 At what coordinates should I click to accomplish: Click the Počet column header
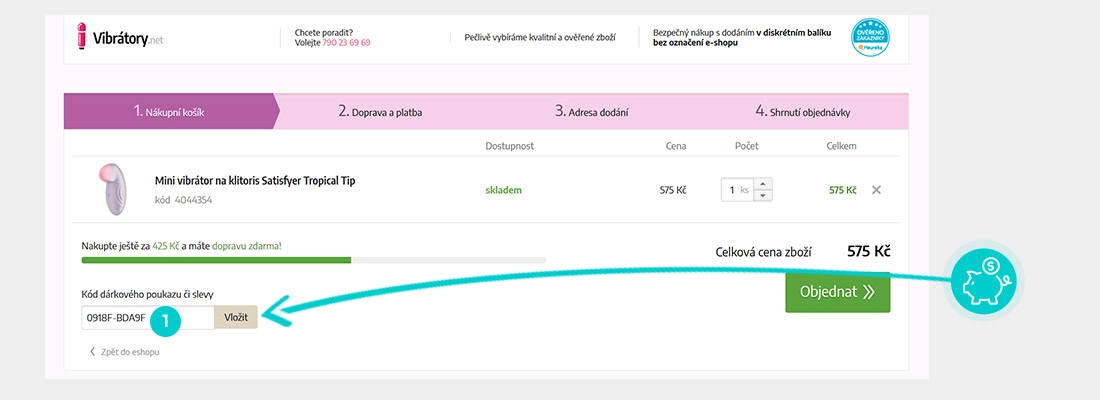[x=746, y=146]
